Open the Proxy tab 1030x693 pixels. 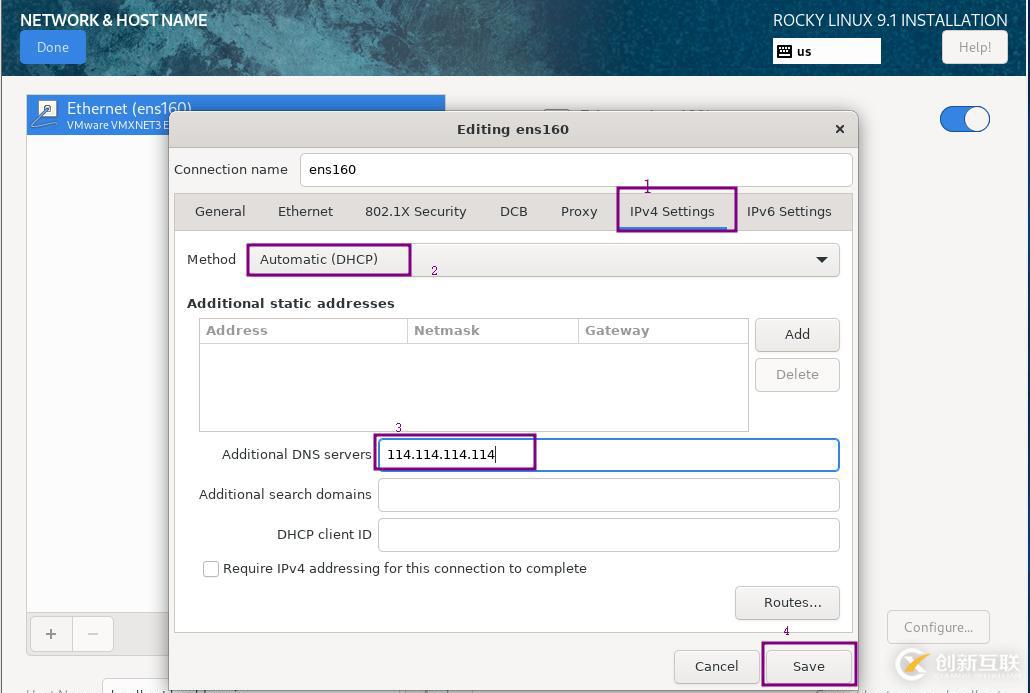pyautogui.click(x=579, y=212)
